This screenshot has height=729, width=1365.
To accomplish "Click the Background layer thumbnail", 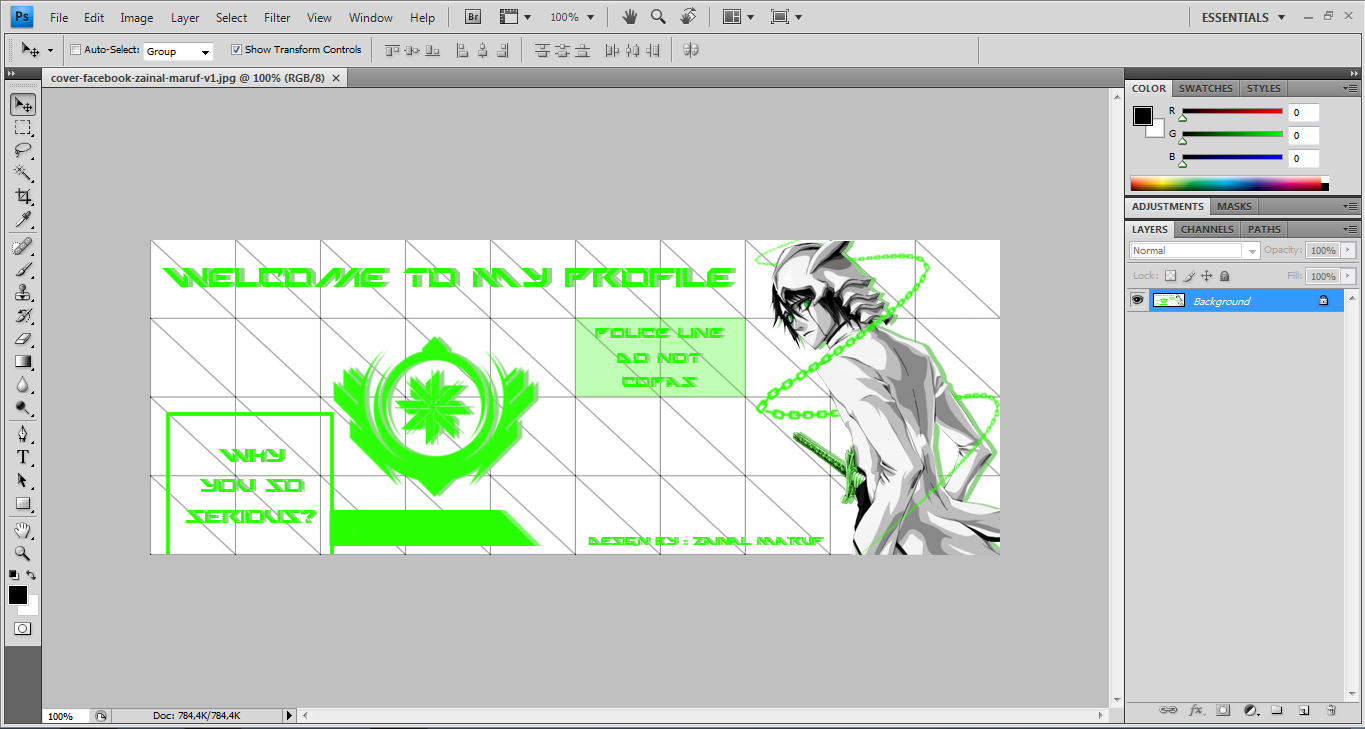I will point(1168,300).
